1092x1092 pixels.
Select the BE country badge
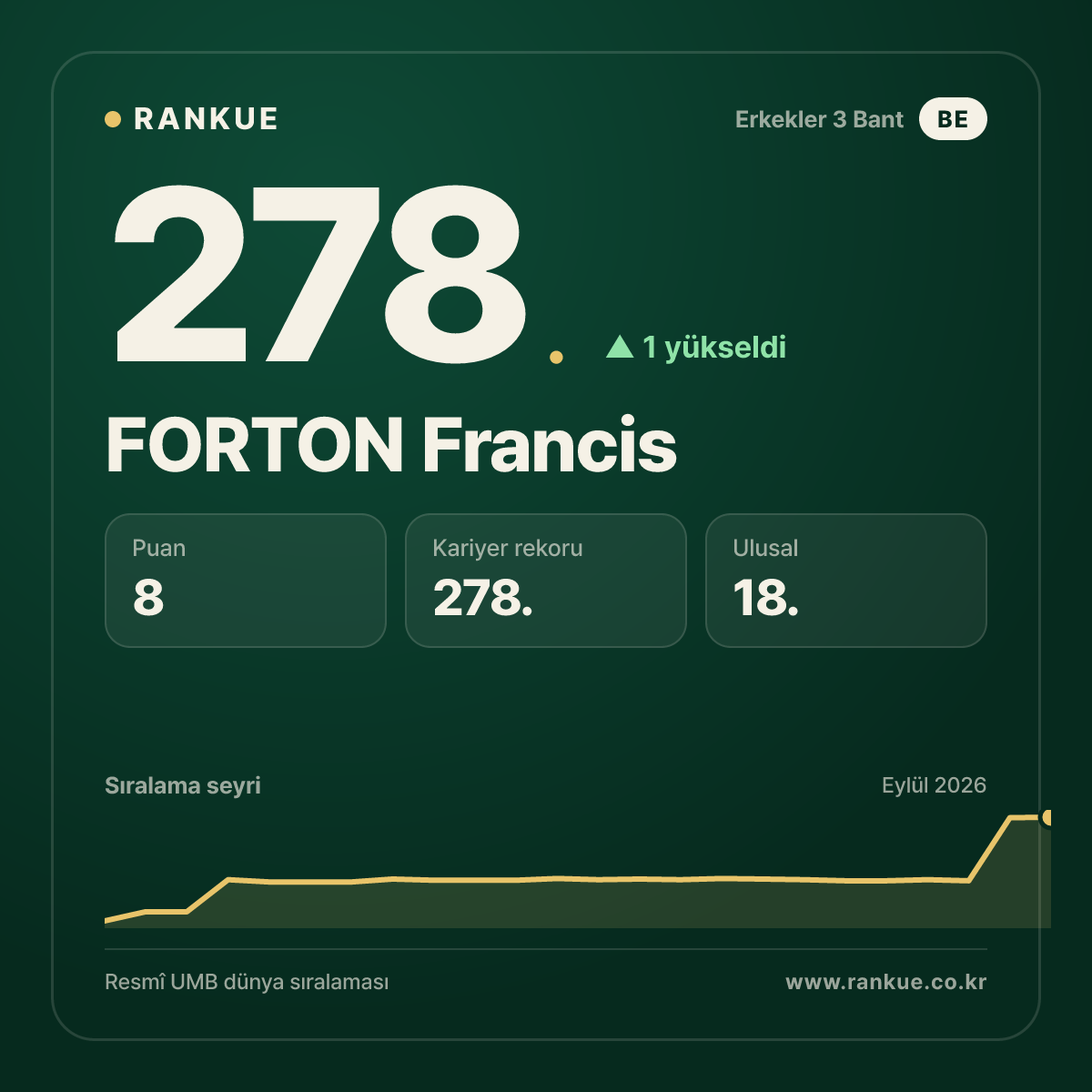(x=953, y=119)
